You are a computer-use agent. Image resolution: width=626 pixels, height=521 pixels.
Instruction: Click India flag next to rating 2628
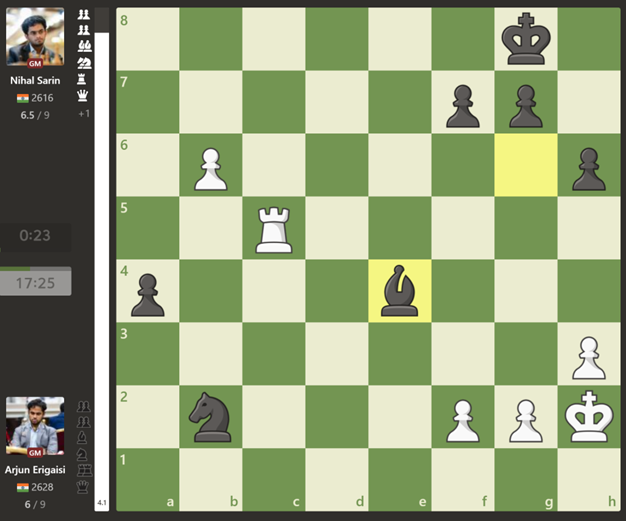(23, 487)
